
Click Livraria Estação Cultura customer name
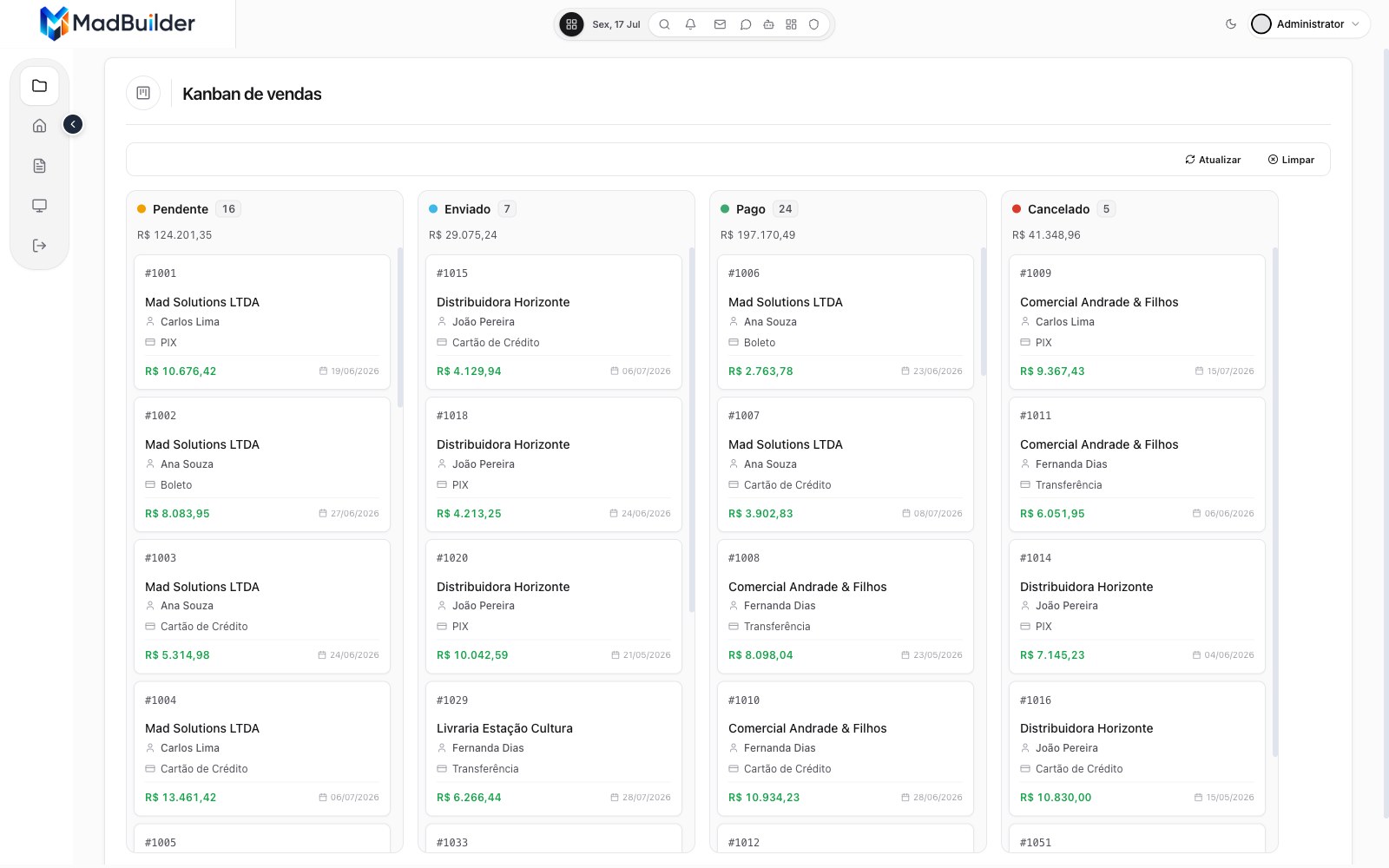(x=504, y=728)
